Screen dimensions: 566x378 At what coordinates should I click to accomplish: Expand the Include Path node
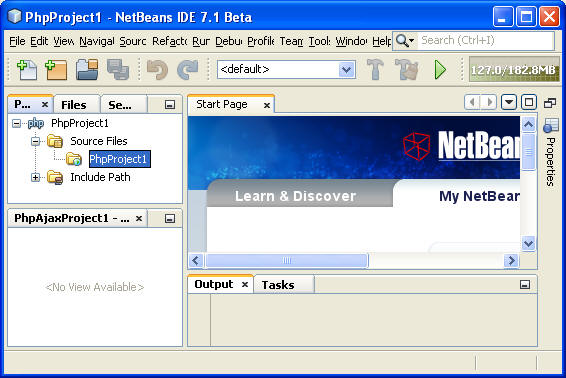(35, 177)
